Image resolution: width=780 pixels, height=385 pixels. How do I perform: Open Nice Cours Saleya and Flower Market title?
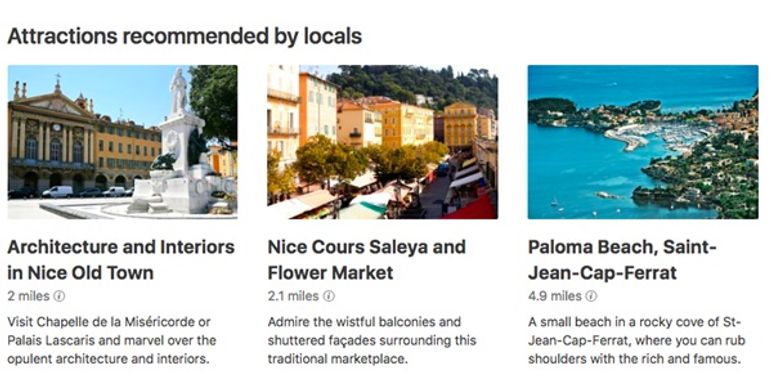coord(367,260)
